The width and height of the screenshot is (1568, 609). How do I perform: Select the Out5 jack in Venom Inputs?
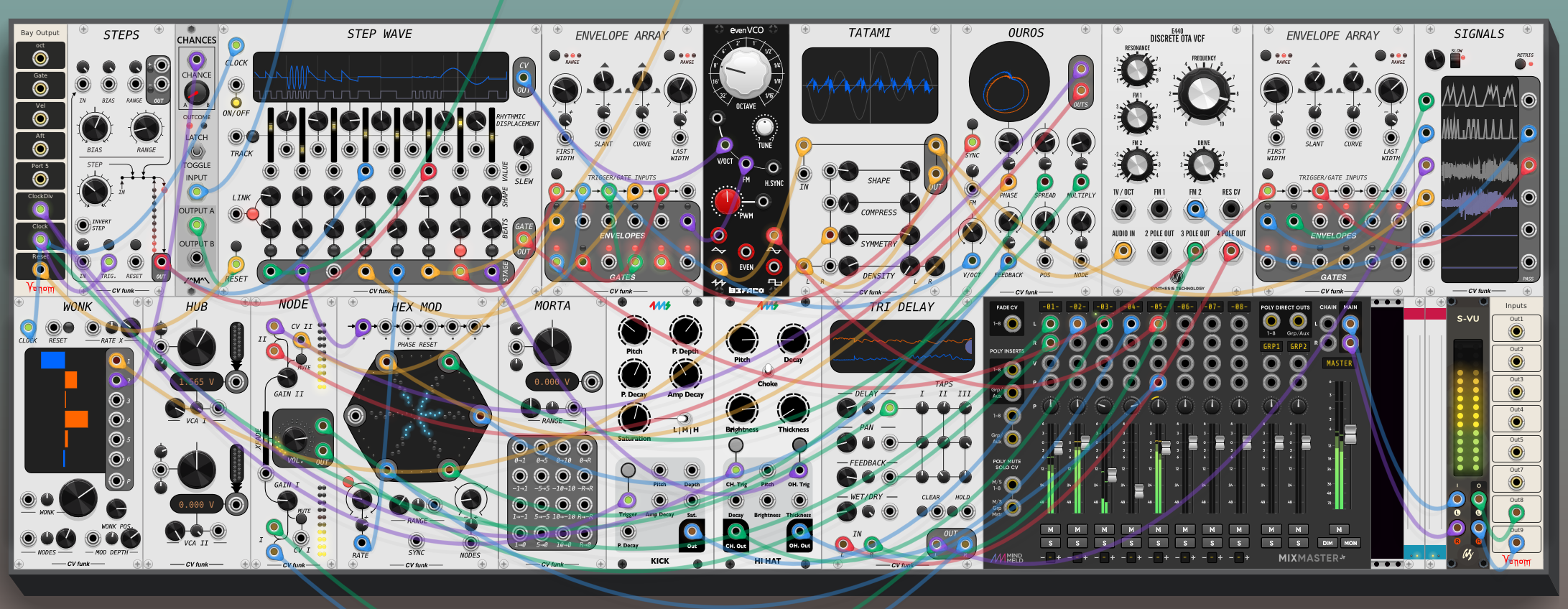coord(1516,452)
